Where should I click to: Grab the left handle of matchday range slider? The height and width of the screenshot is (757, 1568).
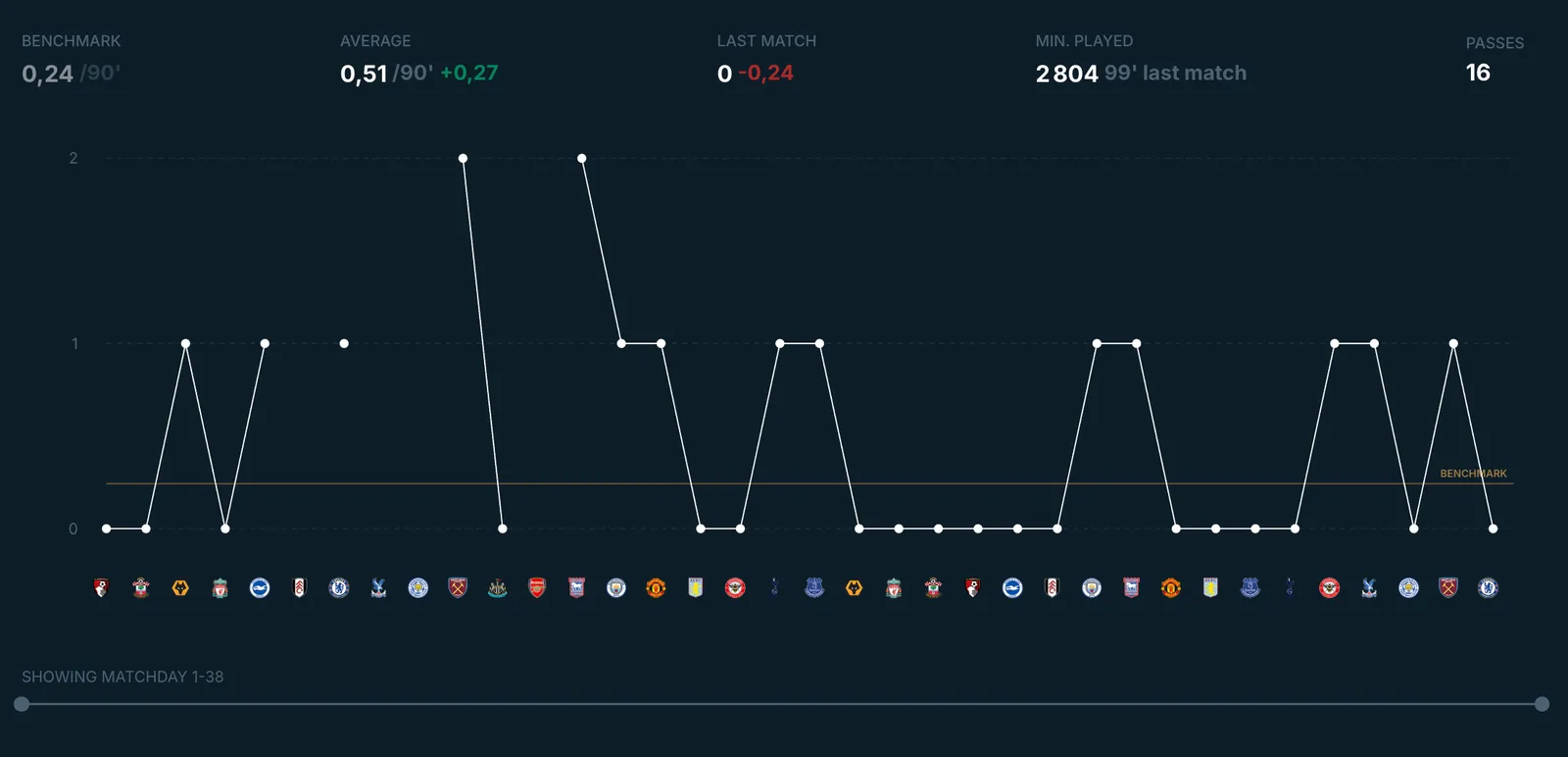click(22, 704)
